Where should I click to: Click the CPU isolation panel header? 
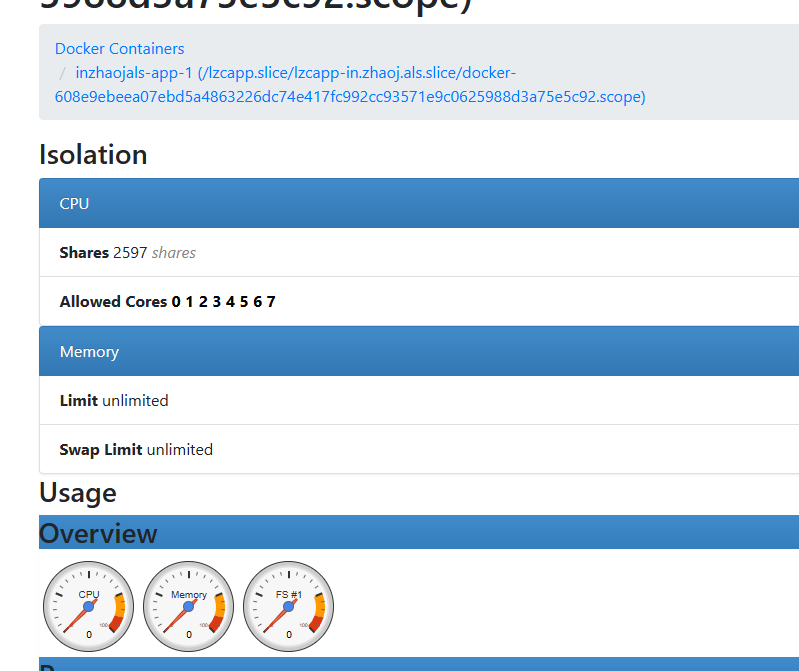coord(419,203)
